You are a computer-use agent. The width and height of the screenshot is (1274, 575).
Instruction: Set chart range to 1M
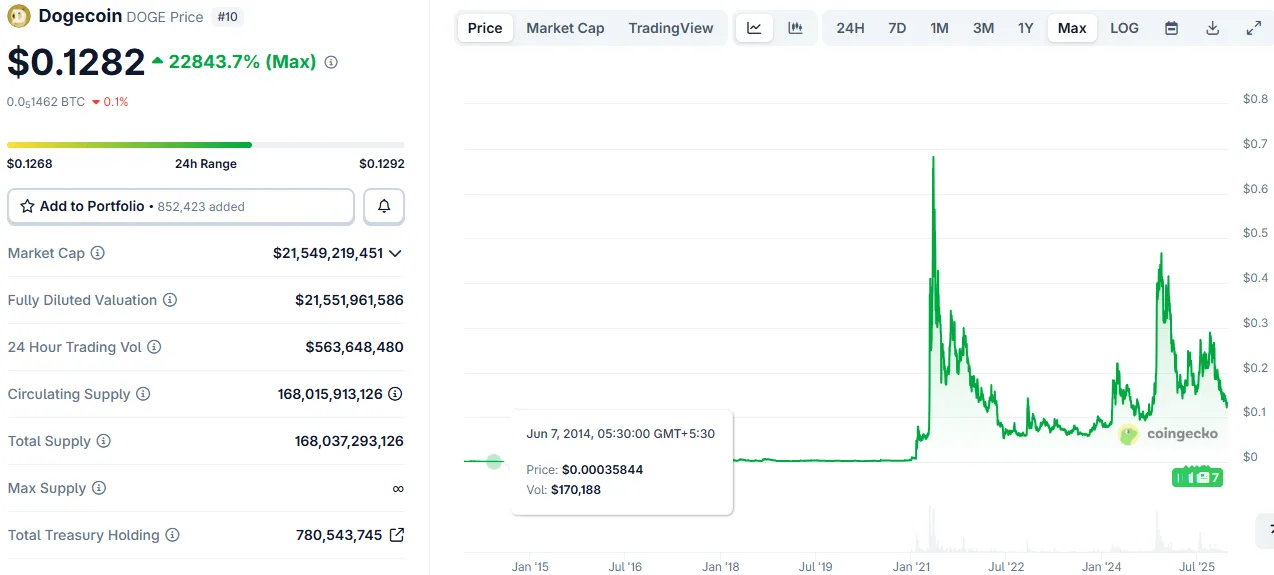(x=939, y=28)
